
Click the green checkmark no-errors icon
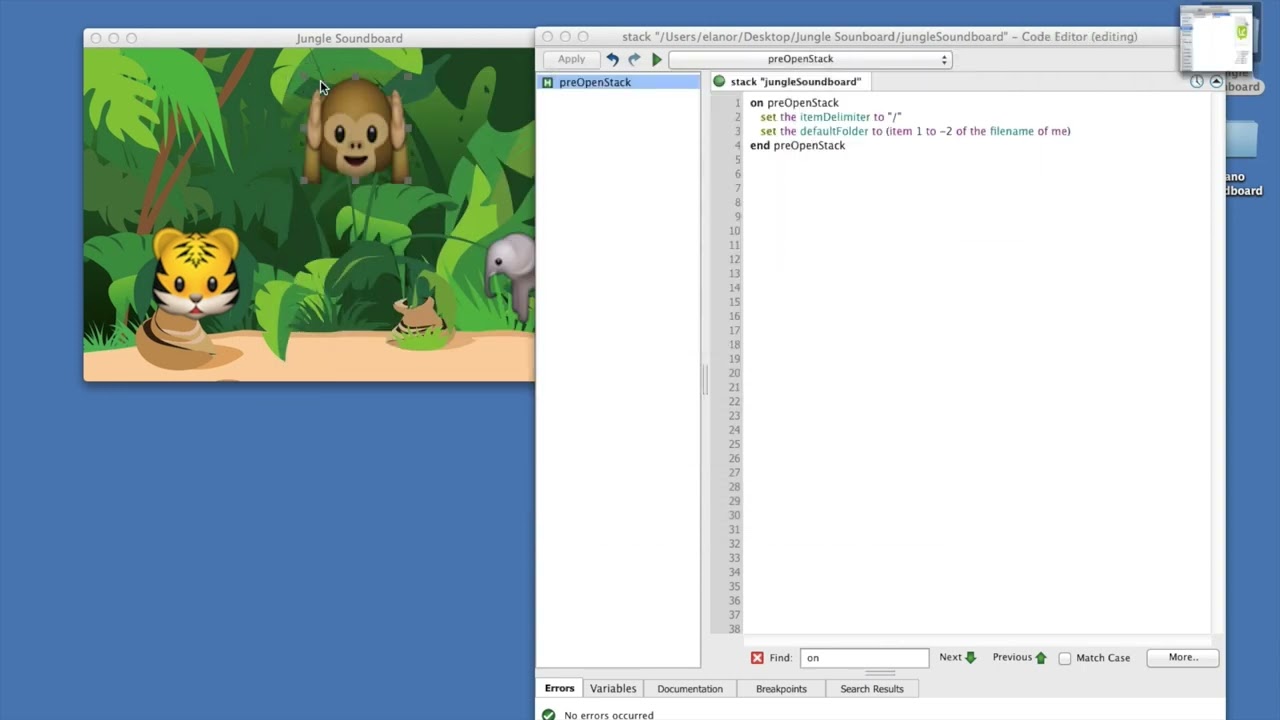coord(548,715)
